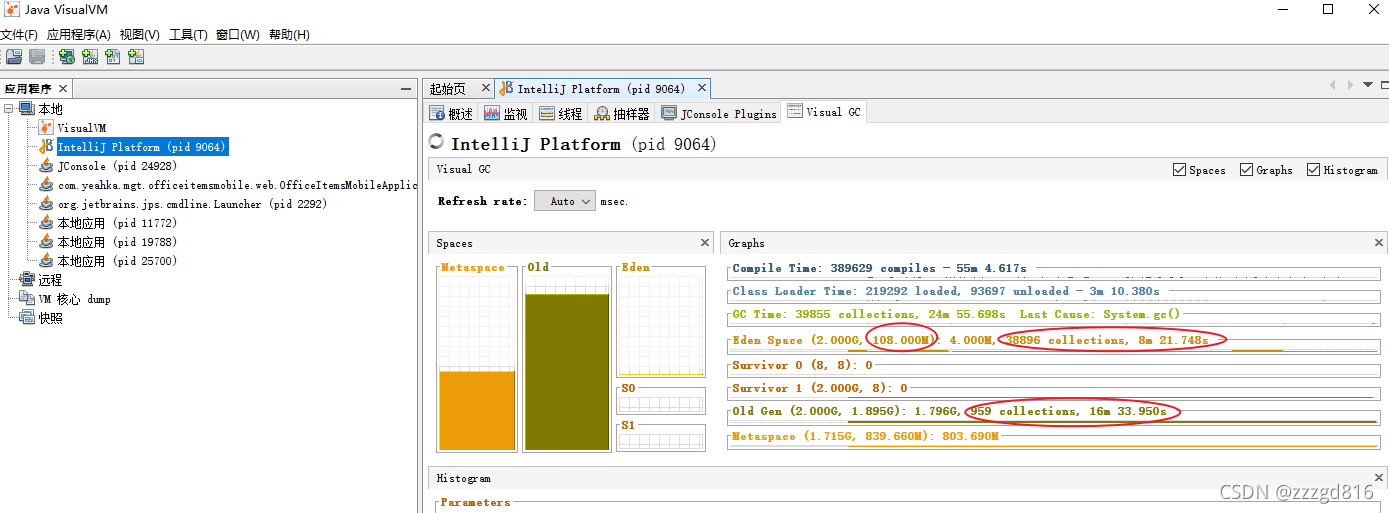The image size is (1389, 513).
Task: Click the grayed Save snapshot toolbar icon
Action: 37,57
